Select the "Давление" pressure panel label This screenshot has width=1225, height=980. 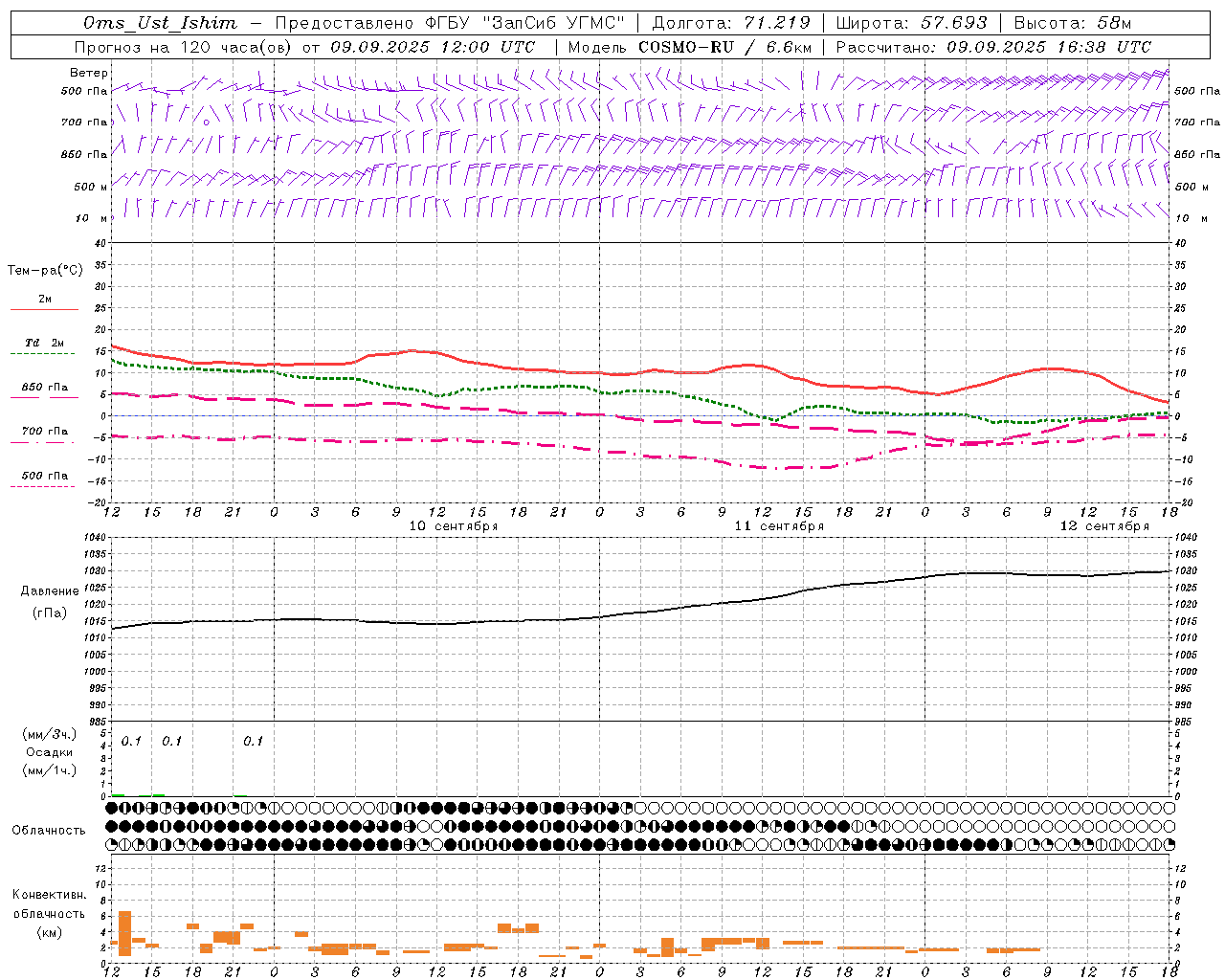[x=50, y=591]
